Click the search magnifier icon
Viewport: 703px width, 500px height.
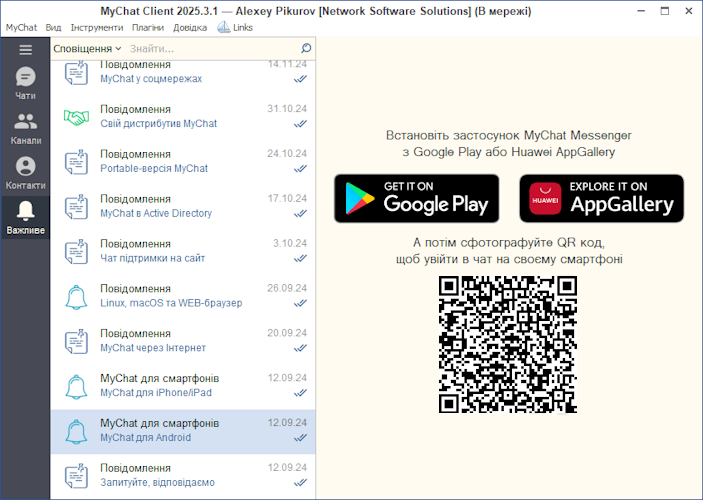pos(306,48)
